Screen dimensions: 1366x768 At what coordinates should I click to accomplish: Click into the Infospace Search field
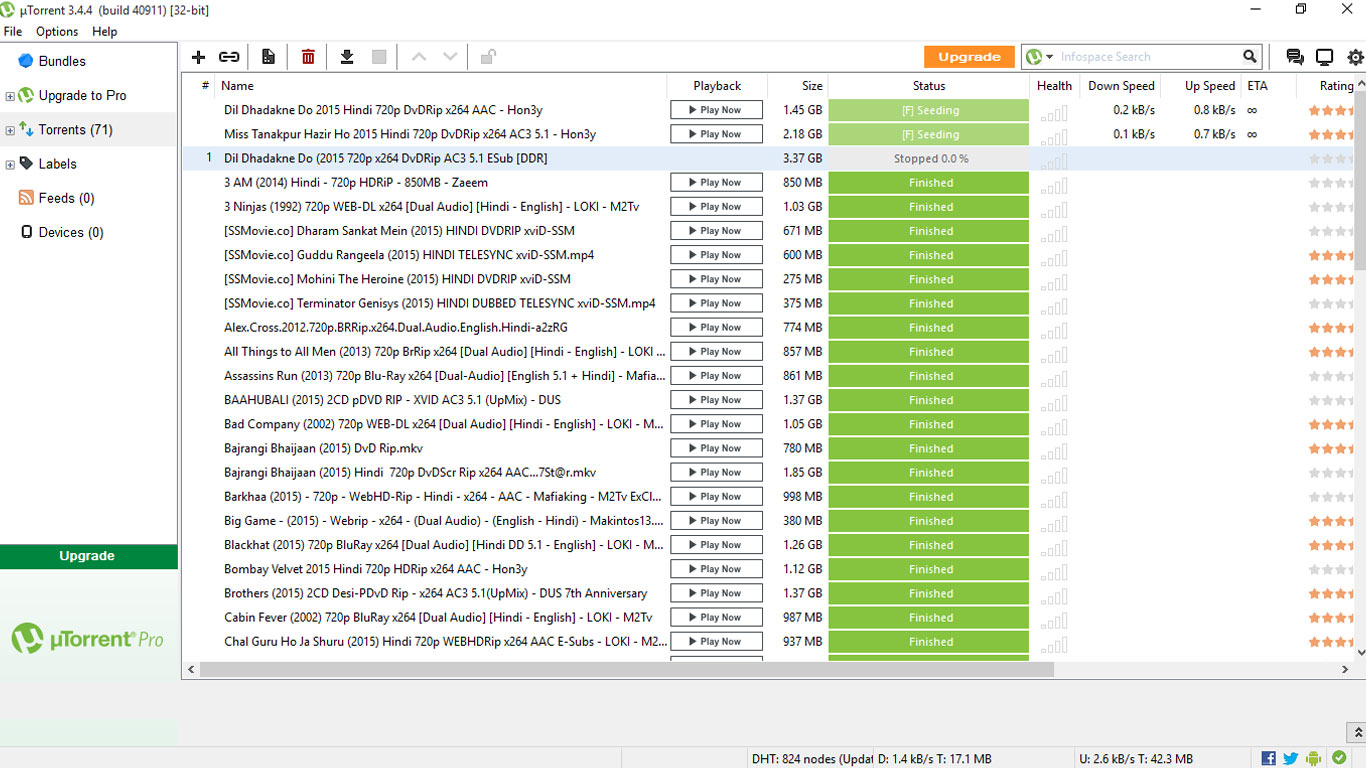[1146, 57]
